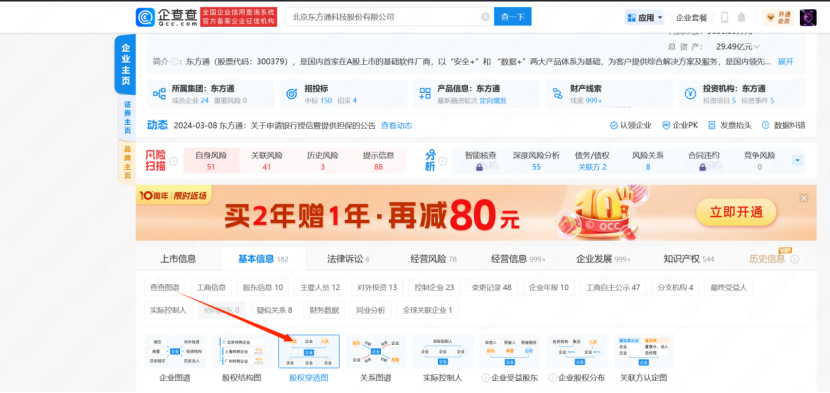
Task: Open the 经营风险 tab
Action: point(434,259)
